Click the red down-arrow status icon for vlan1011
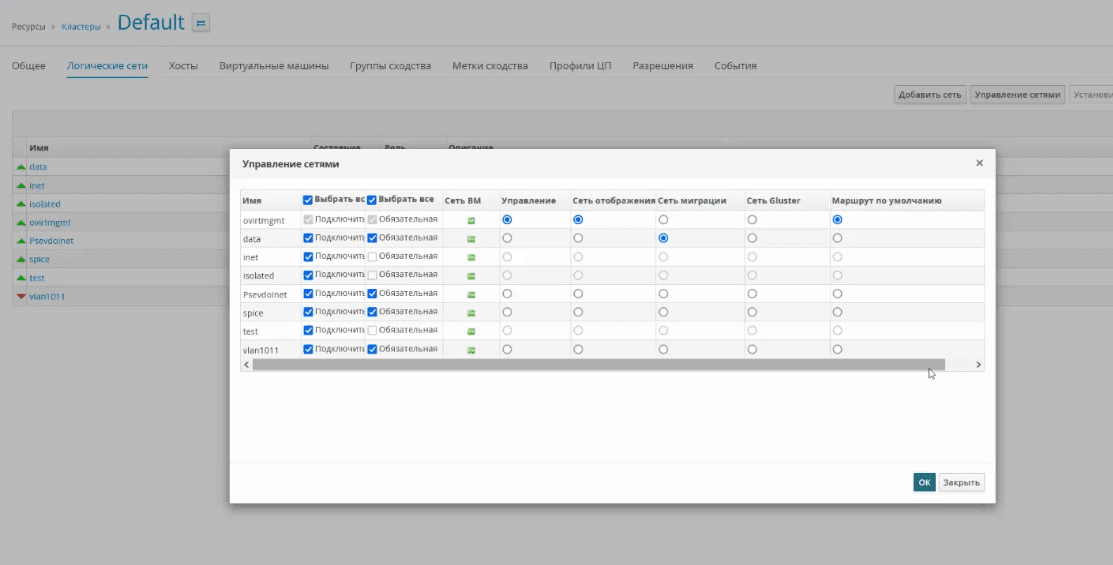This screenshot has height=565, width=1113. [x=20, y=296]
